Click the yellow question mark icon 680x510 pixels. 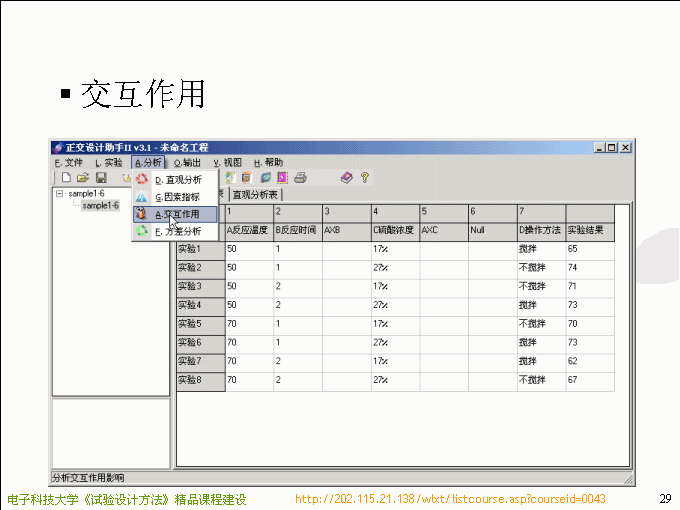[365, 178]
